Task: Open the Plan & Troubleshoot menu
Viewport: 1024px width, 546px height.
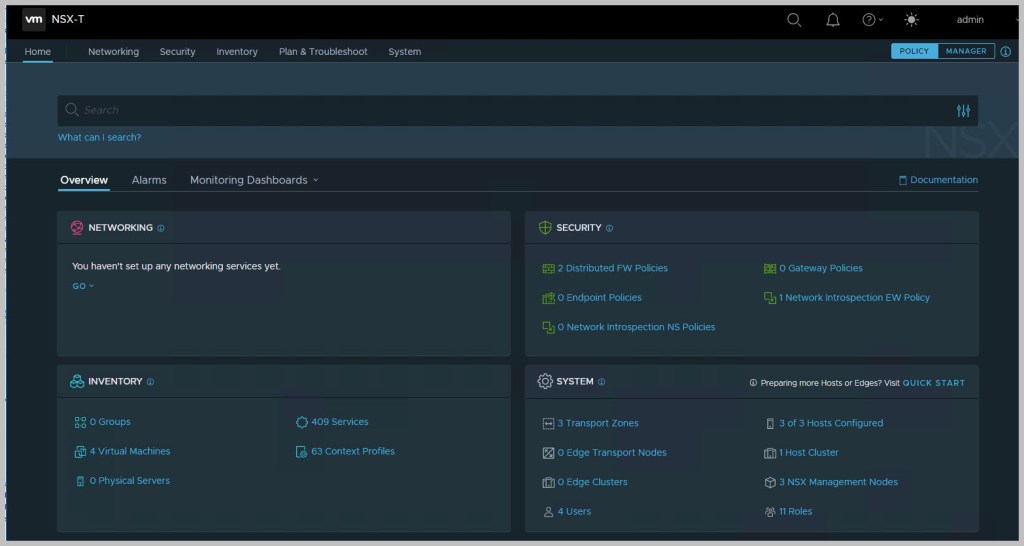Action: [323, 52]
